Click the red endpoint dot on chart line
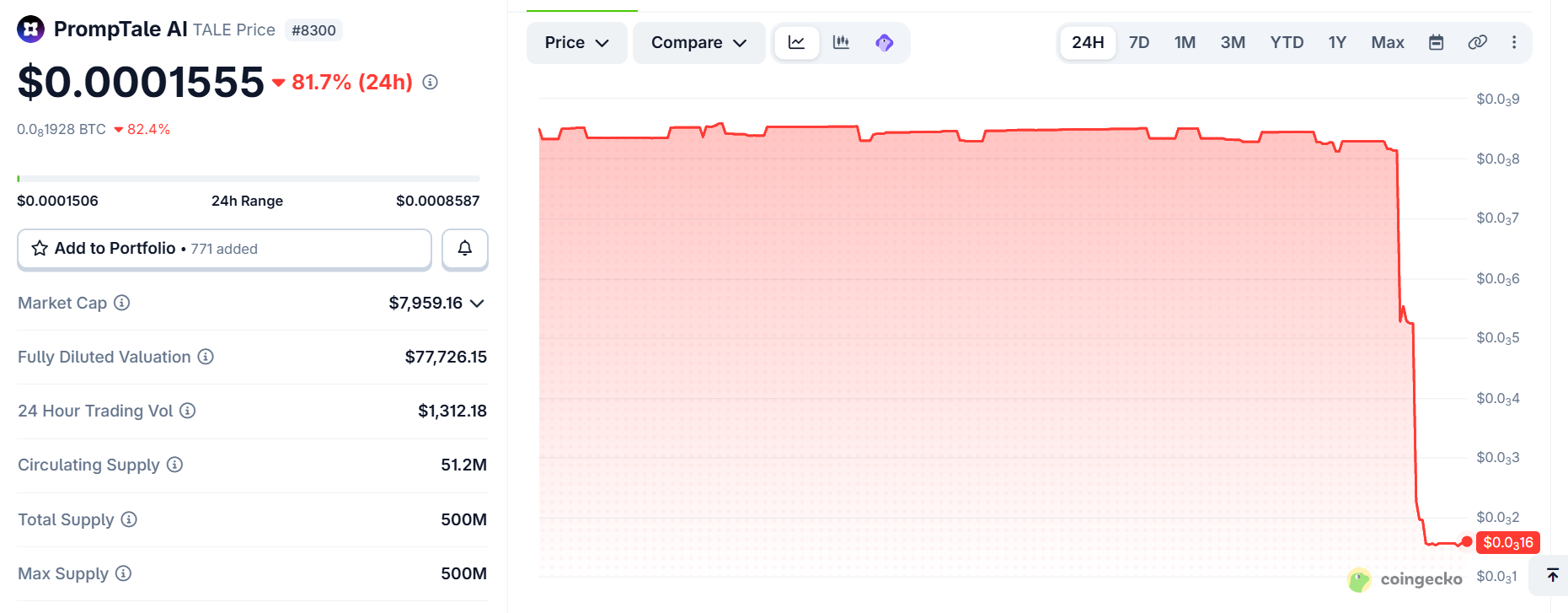 click(x=1467, y=542)
